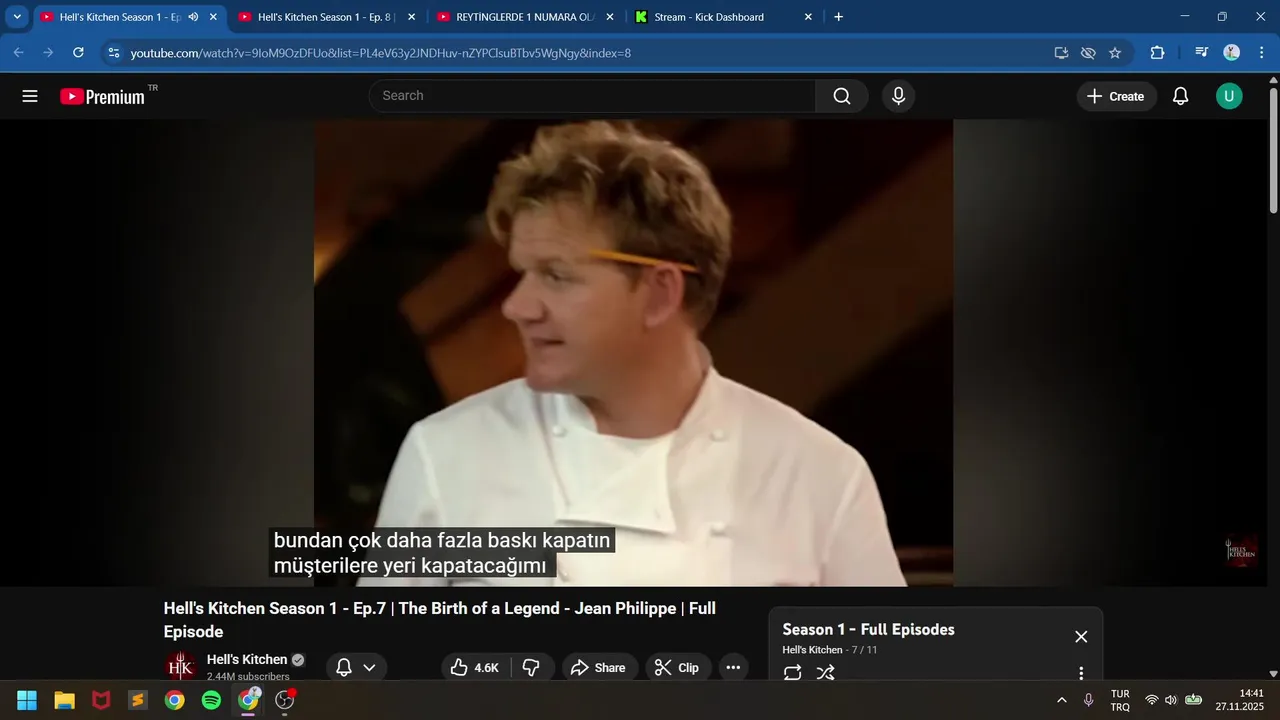Bookmark this page with the star
Screen dimensions: 1280x720
pyautogui.click(x=1115, y=53)
